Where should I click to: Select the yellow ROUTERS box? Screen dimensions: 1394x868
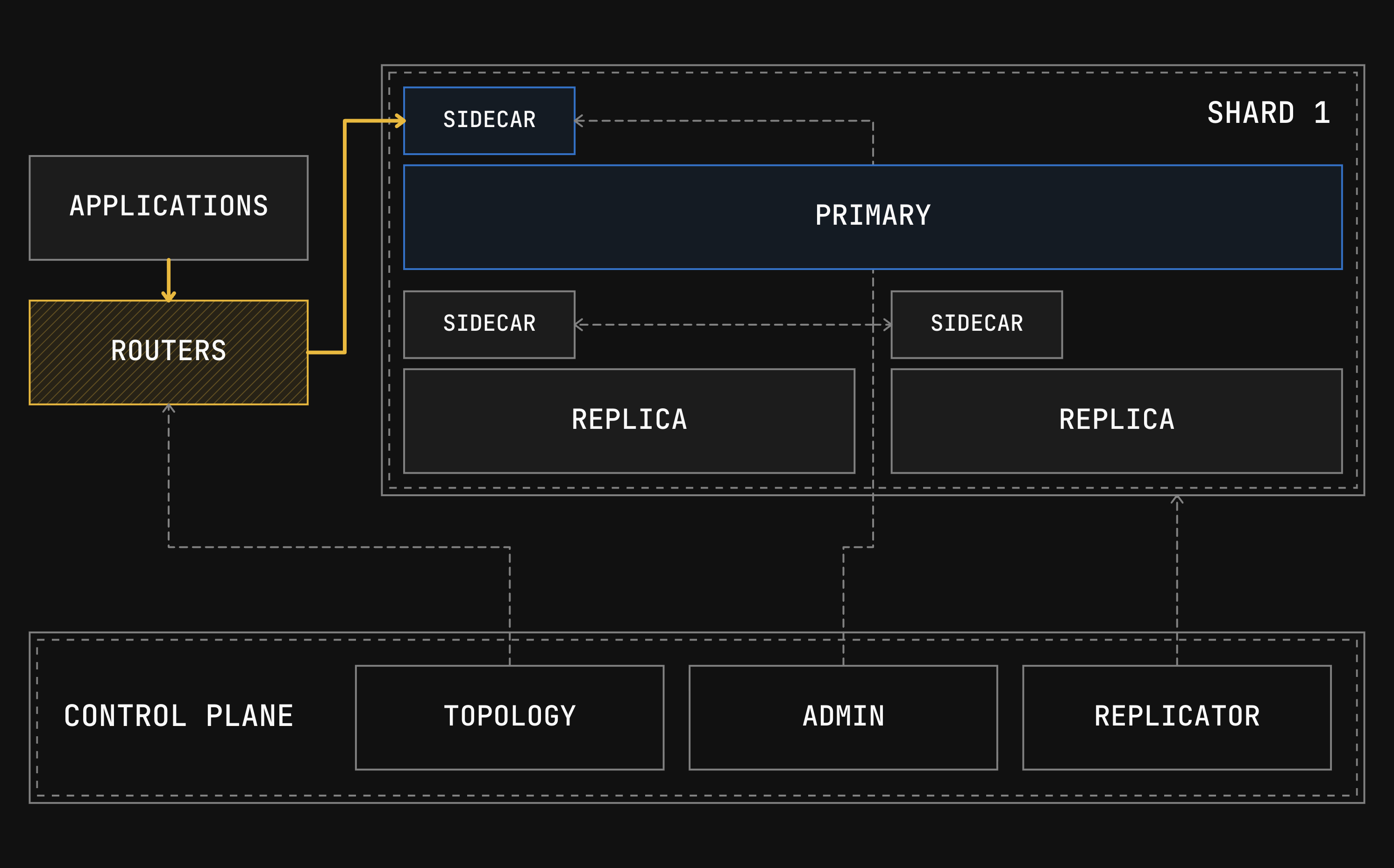(169, 353)
